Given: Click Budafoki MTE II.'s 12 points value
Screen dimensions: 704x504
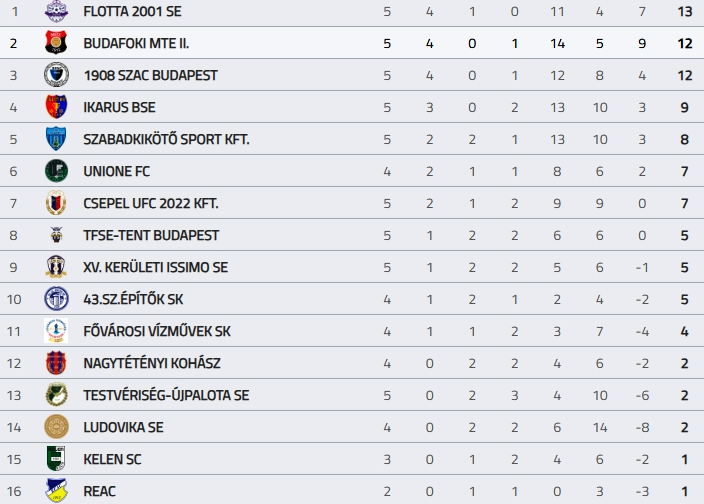Looking at the screenshot, I should point(685,43).
